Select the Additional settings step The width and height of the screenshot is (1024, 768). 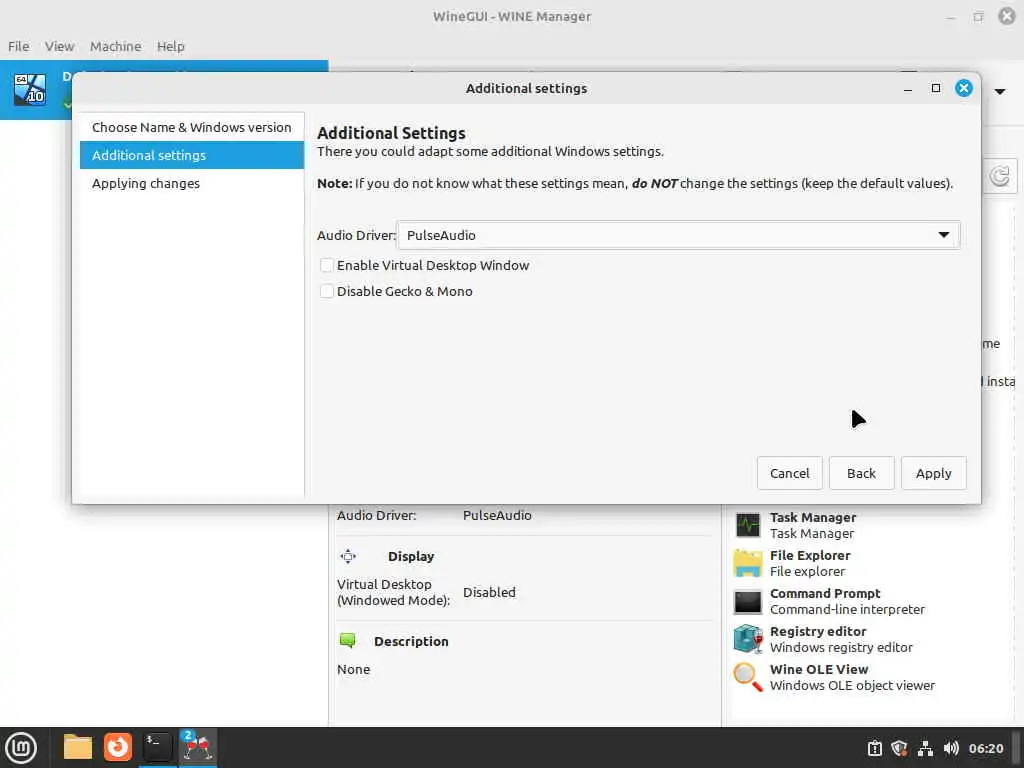192,155
